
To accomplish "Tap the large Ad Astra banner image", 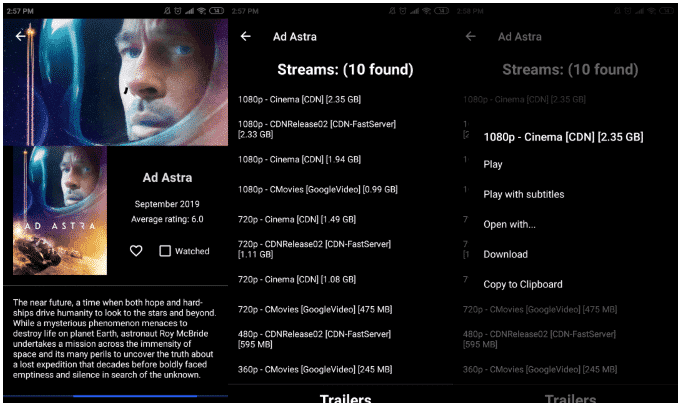I will coord(116,82).
